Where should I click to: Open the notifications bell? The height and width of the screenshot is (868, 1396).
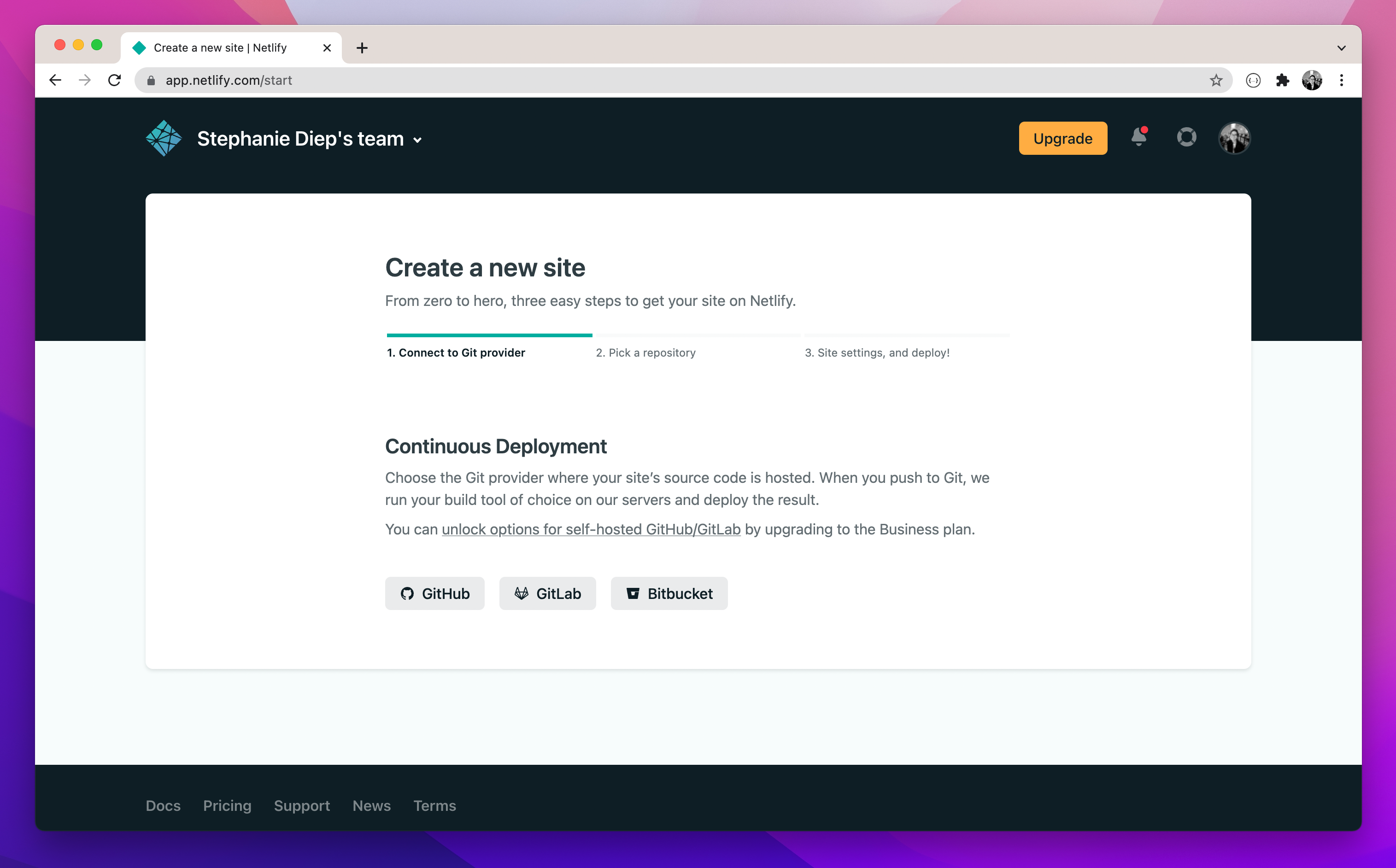[x=1139, y=138]
